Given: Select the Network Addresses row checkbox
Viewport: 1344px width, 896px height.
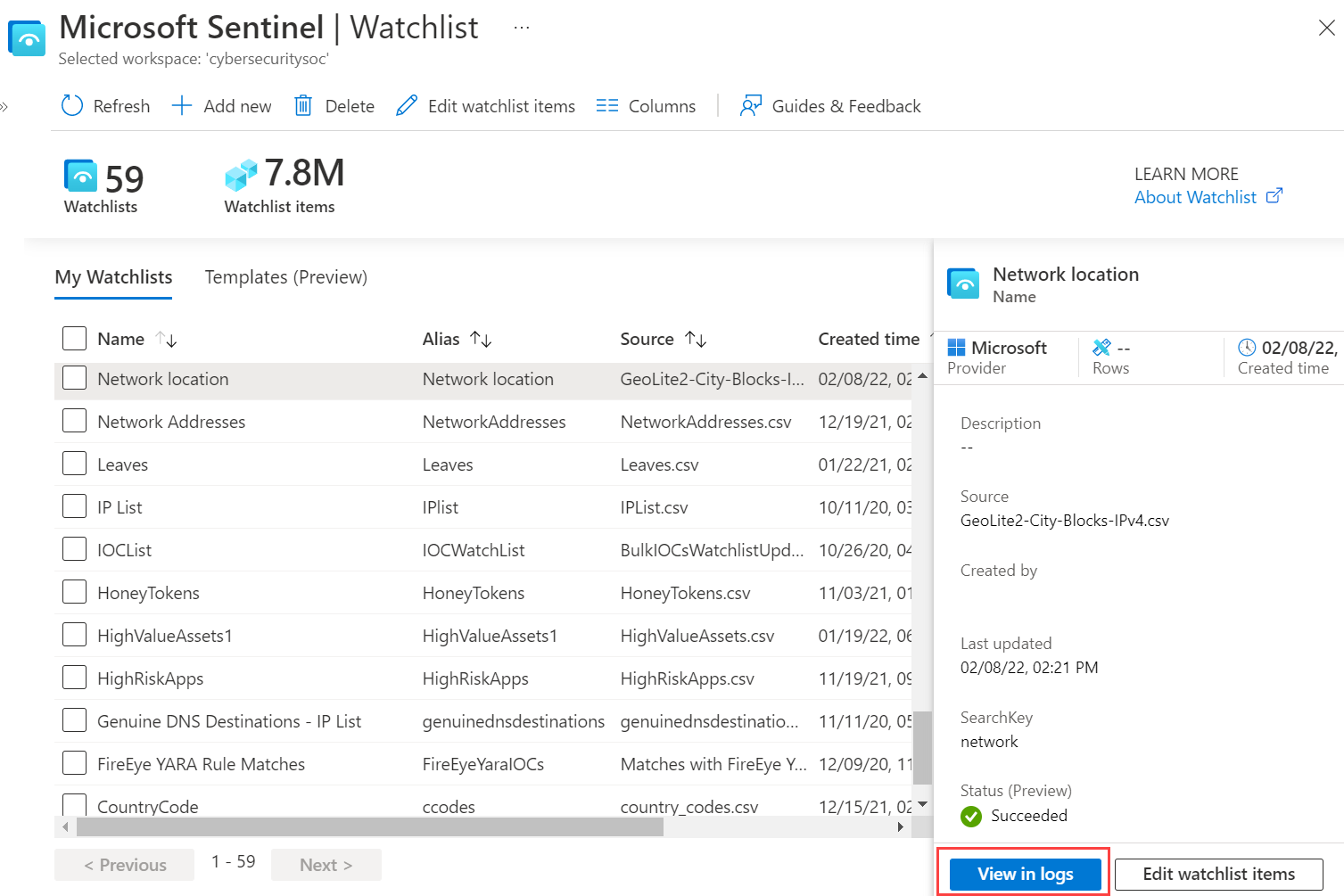Looking at the screenshot, I should click(x=75, y=421).
